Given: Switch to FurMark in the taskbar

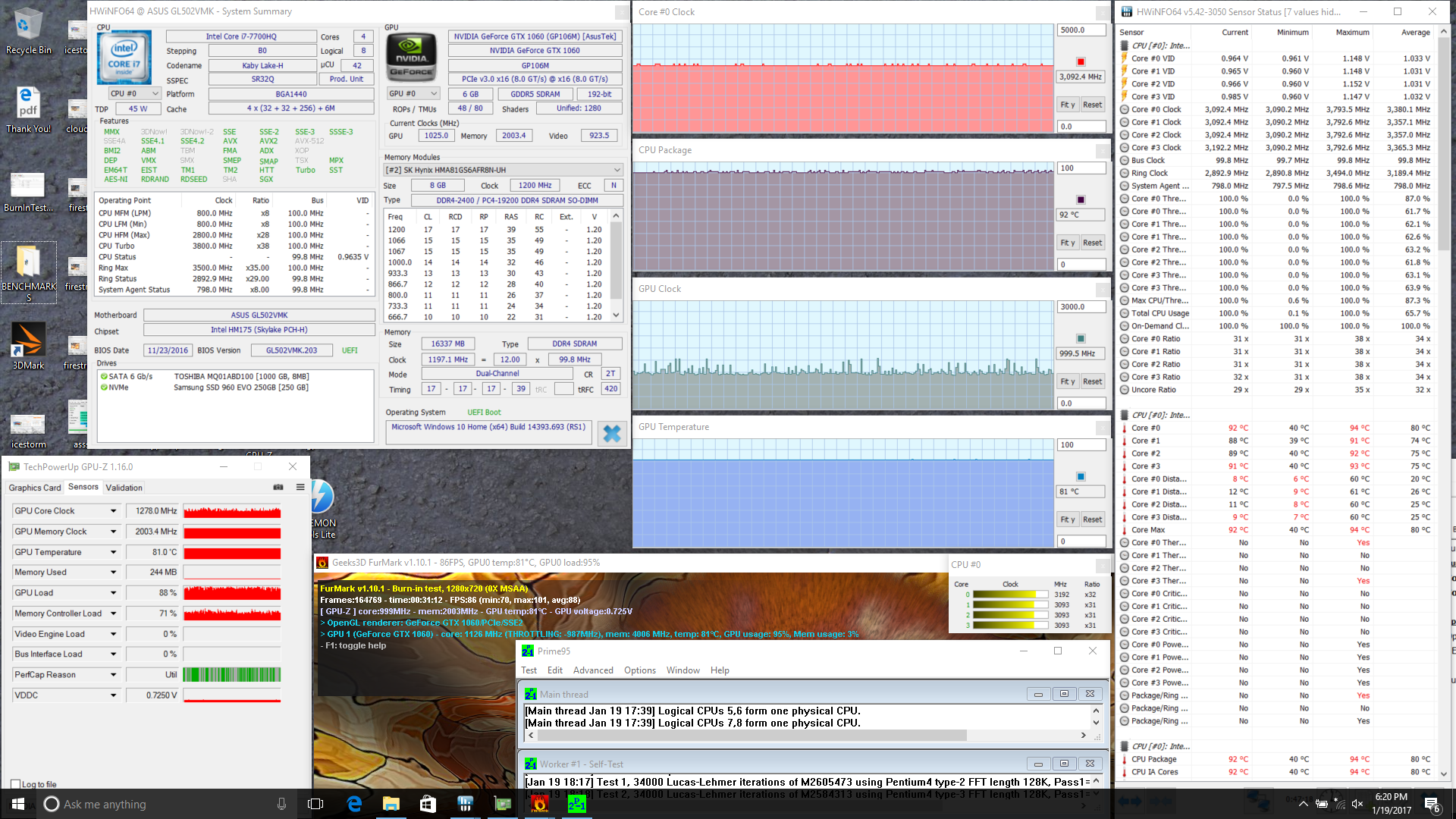Looking at the screenshot, I should tap(539, 804).
